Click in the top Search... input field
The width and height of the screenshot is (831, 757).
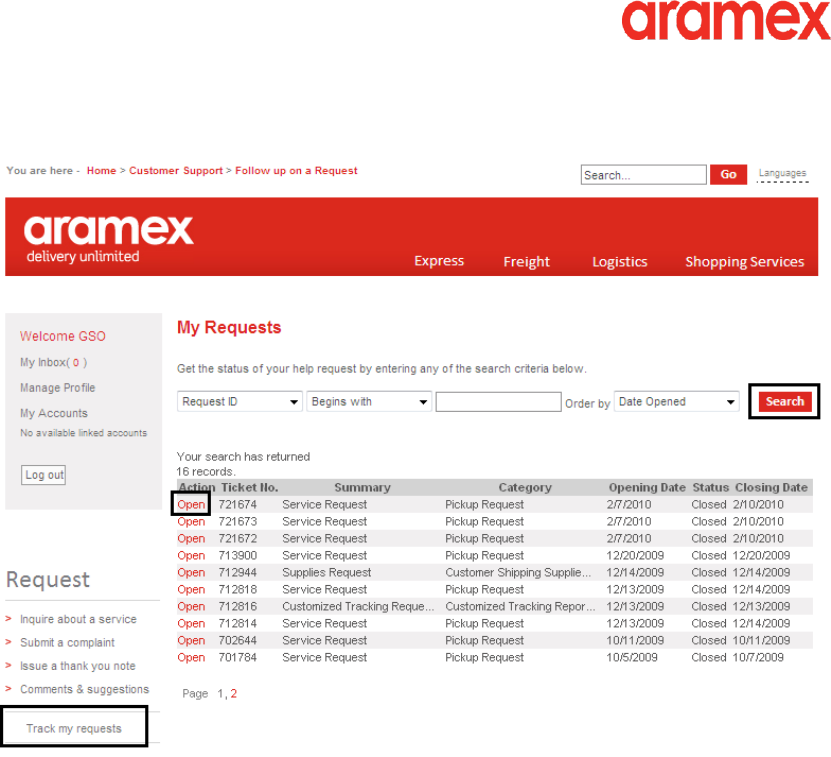[643, 175]
